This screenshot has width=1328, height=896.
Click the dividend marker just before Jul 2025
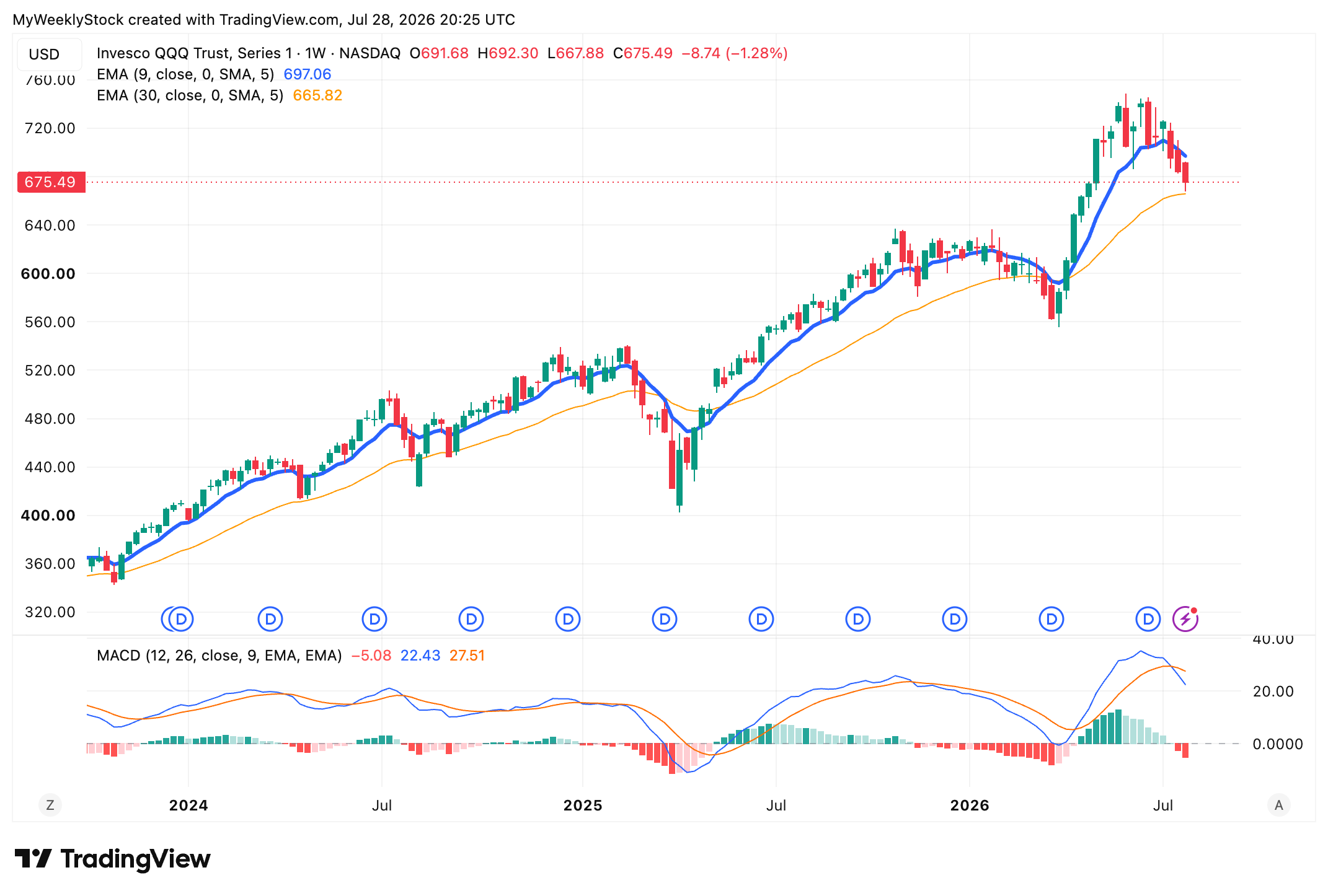(x=761, y=619)
